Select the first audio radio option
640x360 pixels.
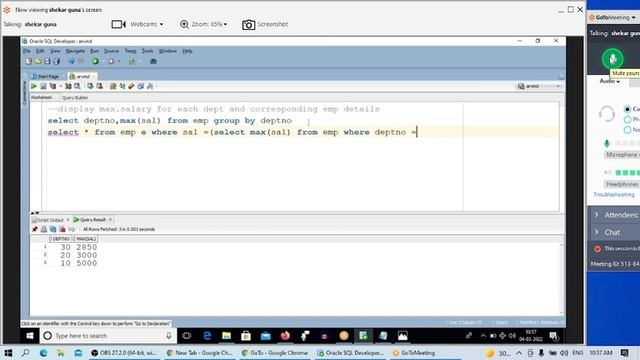pos(627,109)
